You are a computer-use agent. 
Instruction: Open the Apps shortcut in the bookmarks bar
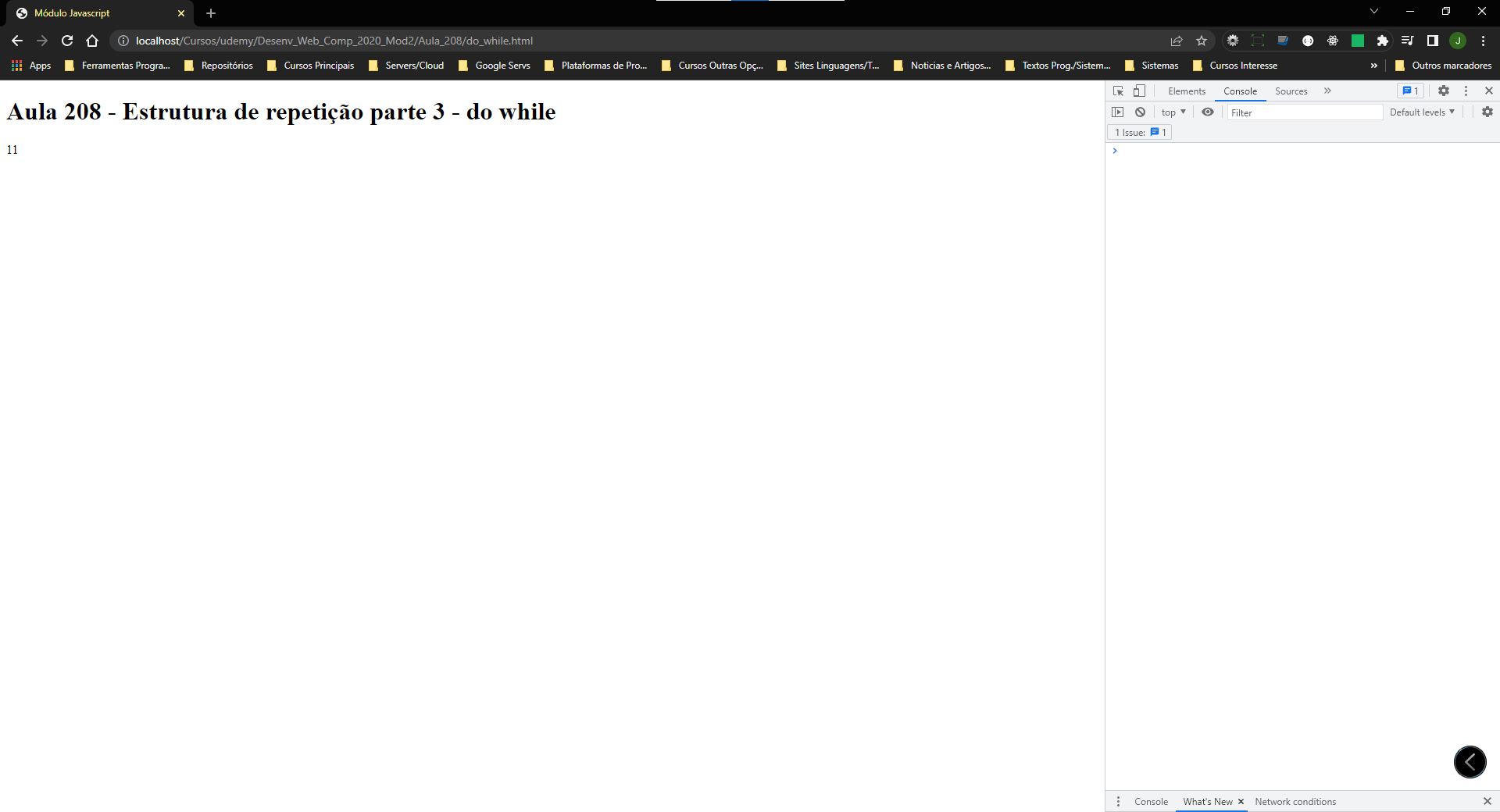(31, 66)
